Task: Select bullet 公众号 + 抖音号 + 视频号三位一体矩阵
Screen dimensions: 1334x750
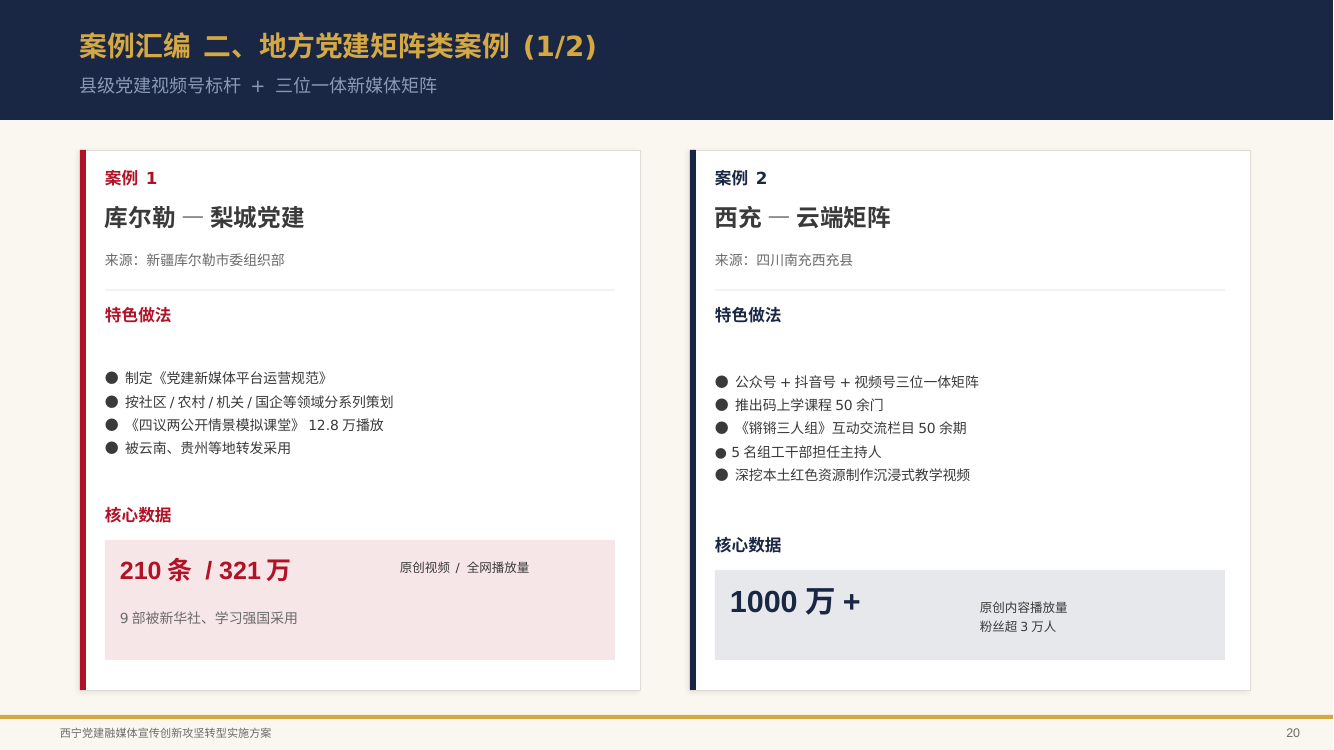Action: (x=847, y=382)
